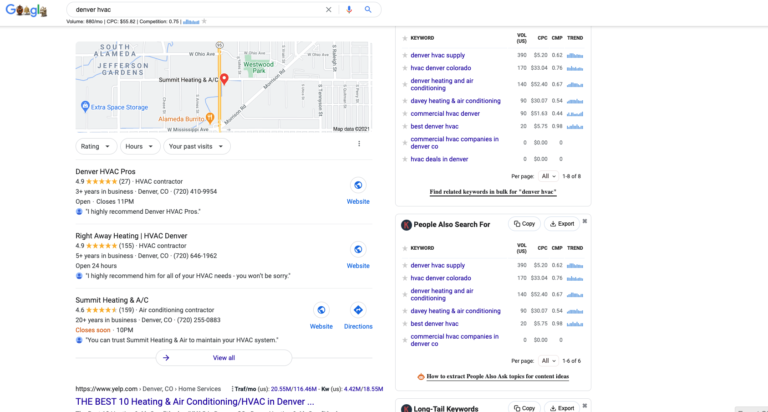Star 'davey heating & air conditioning' in People Also Search For

(x=405, y=311)
